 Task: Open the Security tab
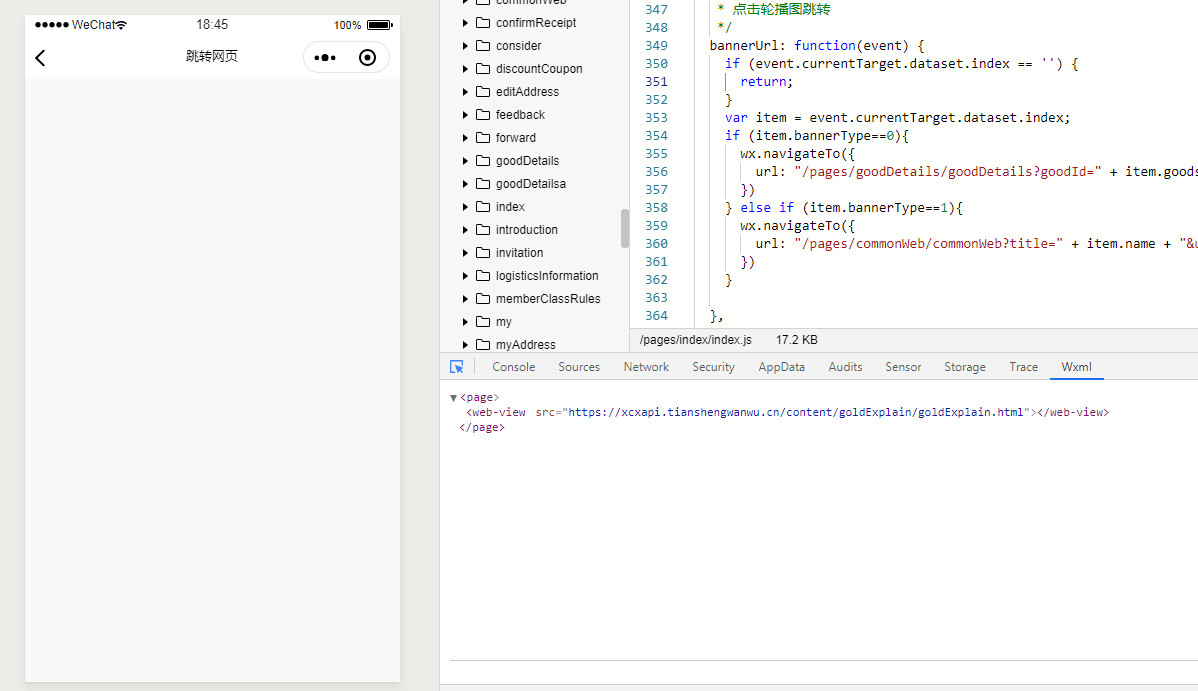(x=714, y=367)
